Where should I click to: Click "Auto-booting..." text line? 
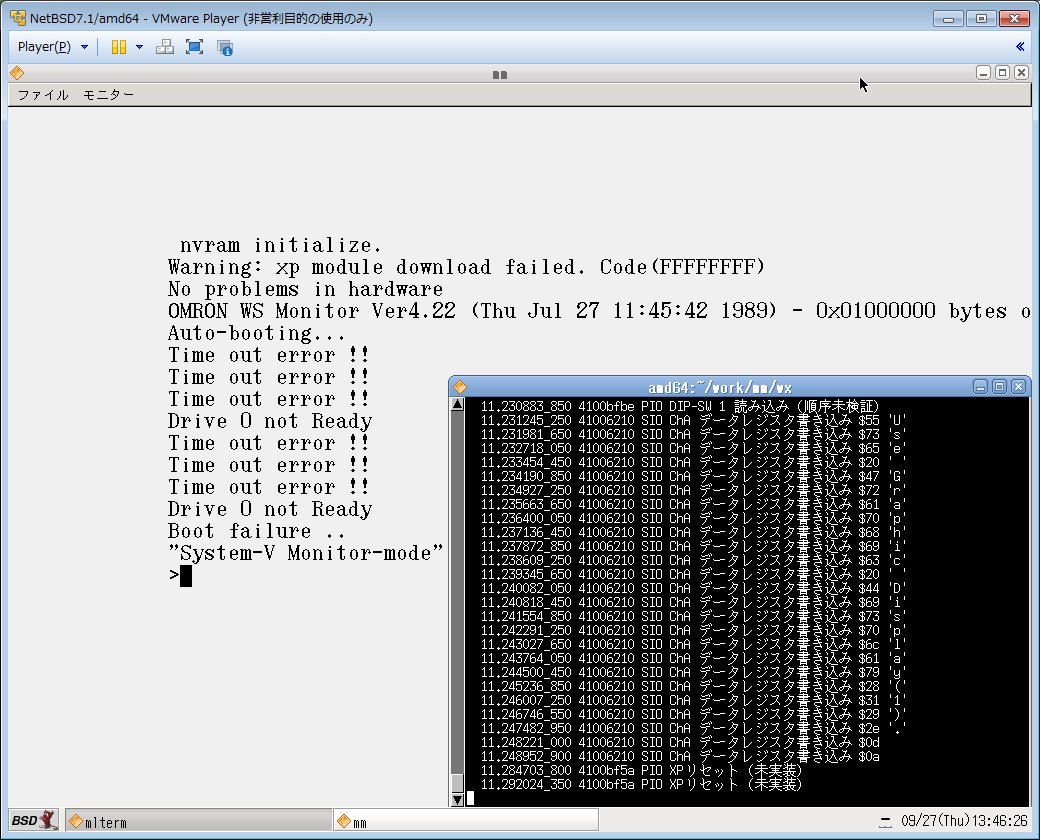pyautogui.click(x=257, y=333)
